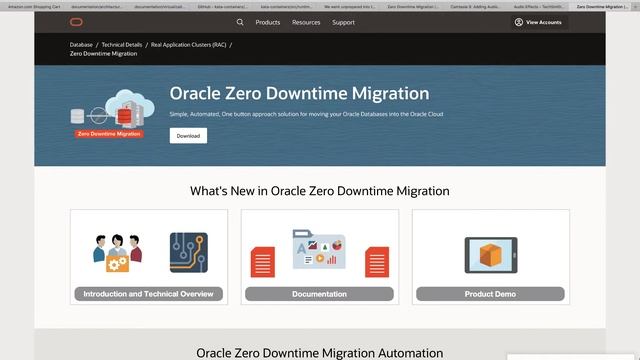Switch to the documentation/virtualization browser tab
The image size is (640, 360).
point(159,7)
